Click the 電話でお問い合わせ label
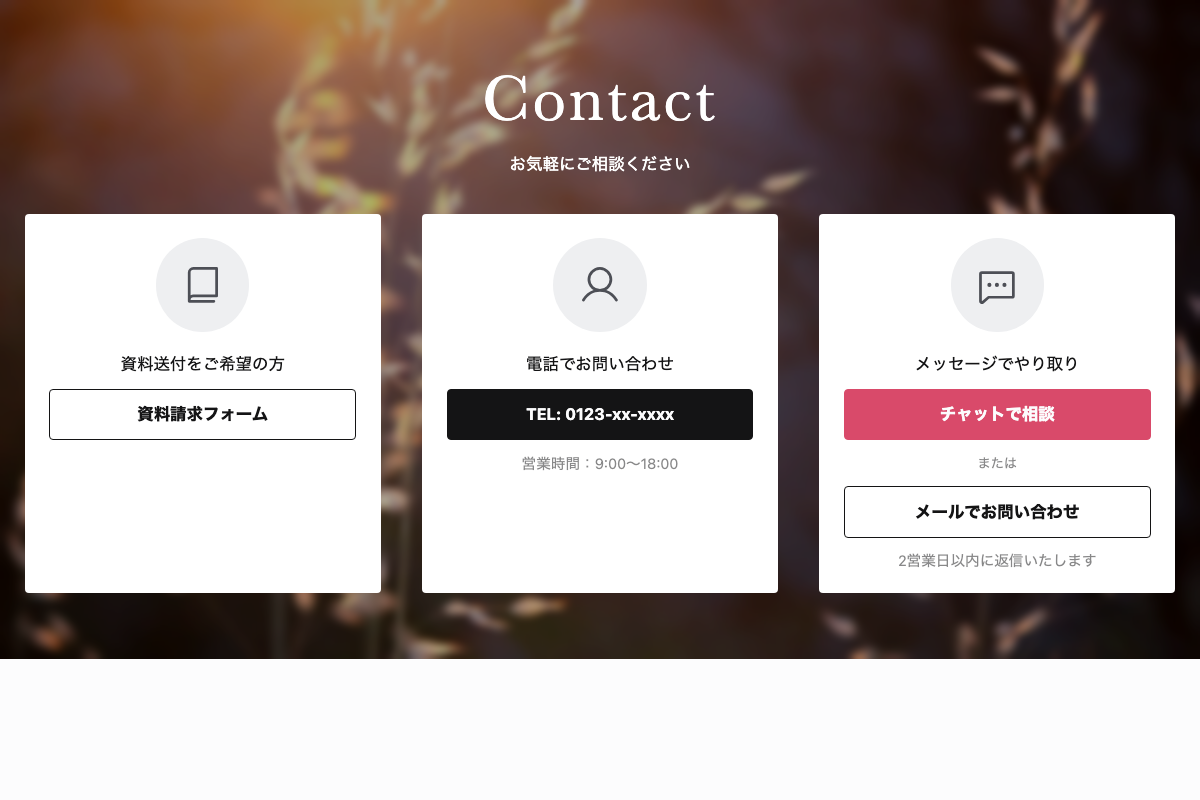The height and width of the screenshot is (800, 1200). coord(600,364)
